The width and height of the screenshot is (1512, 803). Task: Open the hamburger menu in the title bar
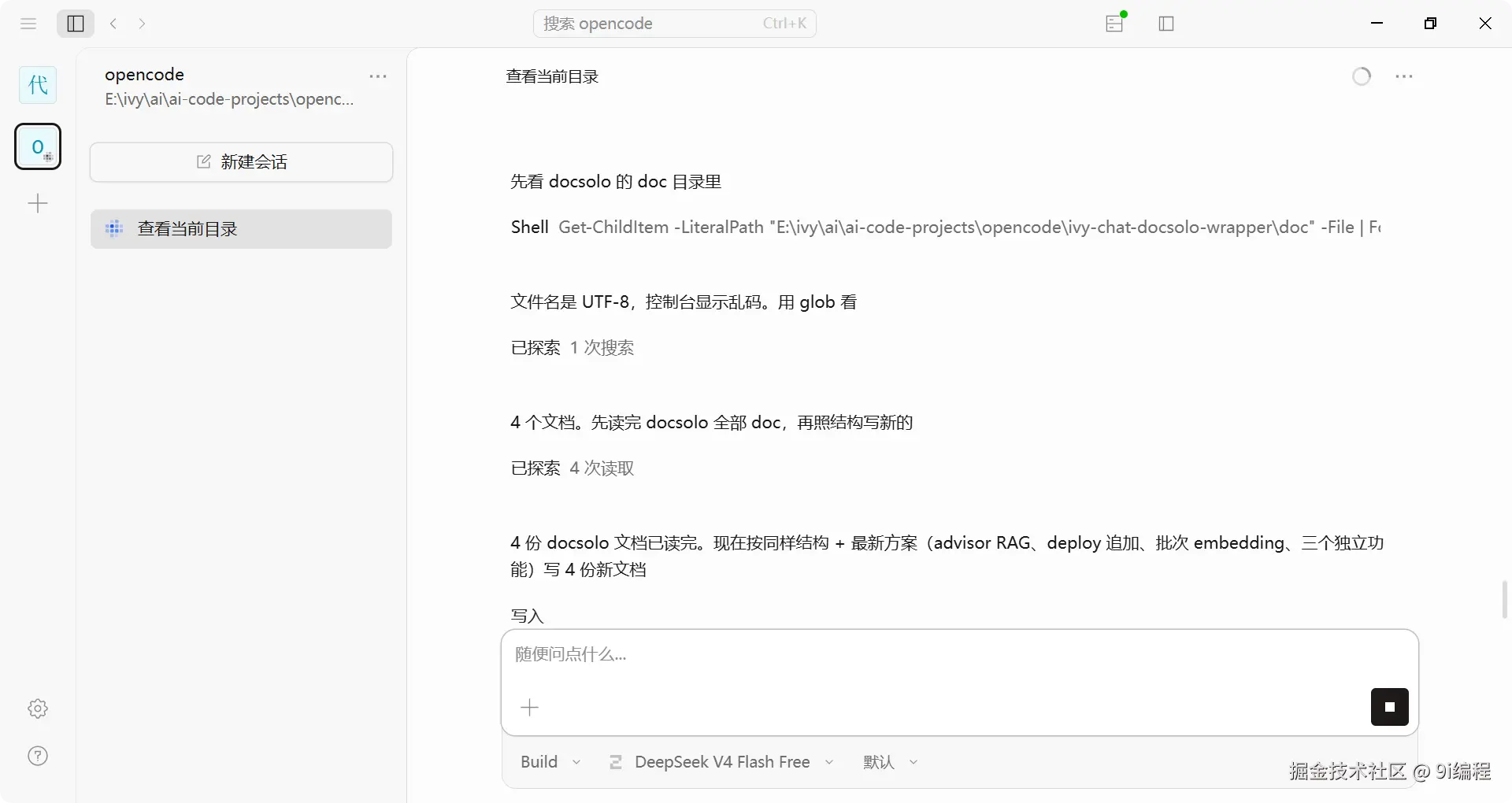pos(28,24)
